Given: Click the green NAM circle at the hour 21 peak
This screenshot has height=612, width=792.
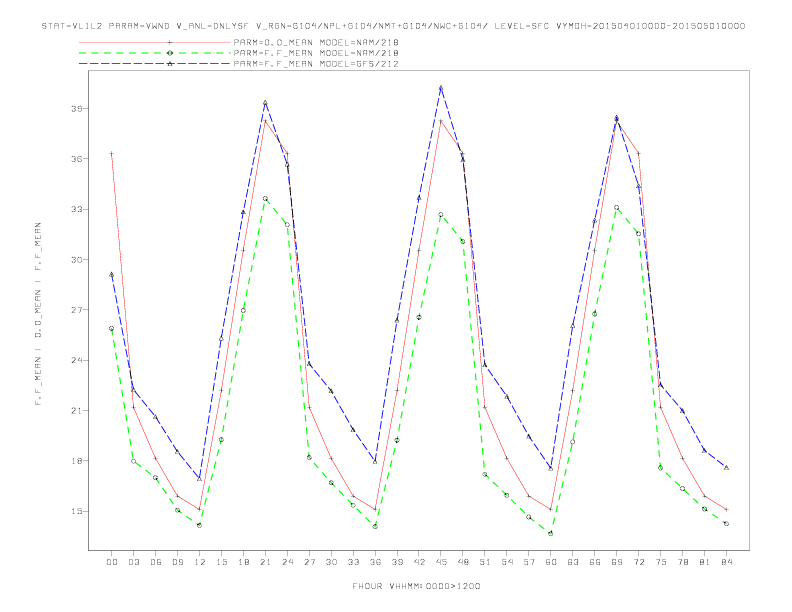Looking at the screenshot, I should pyautogui.click(x=265, y=198).
